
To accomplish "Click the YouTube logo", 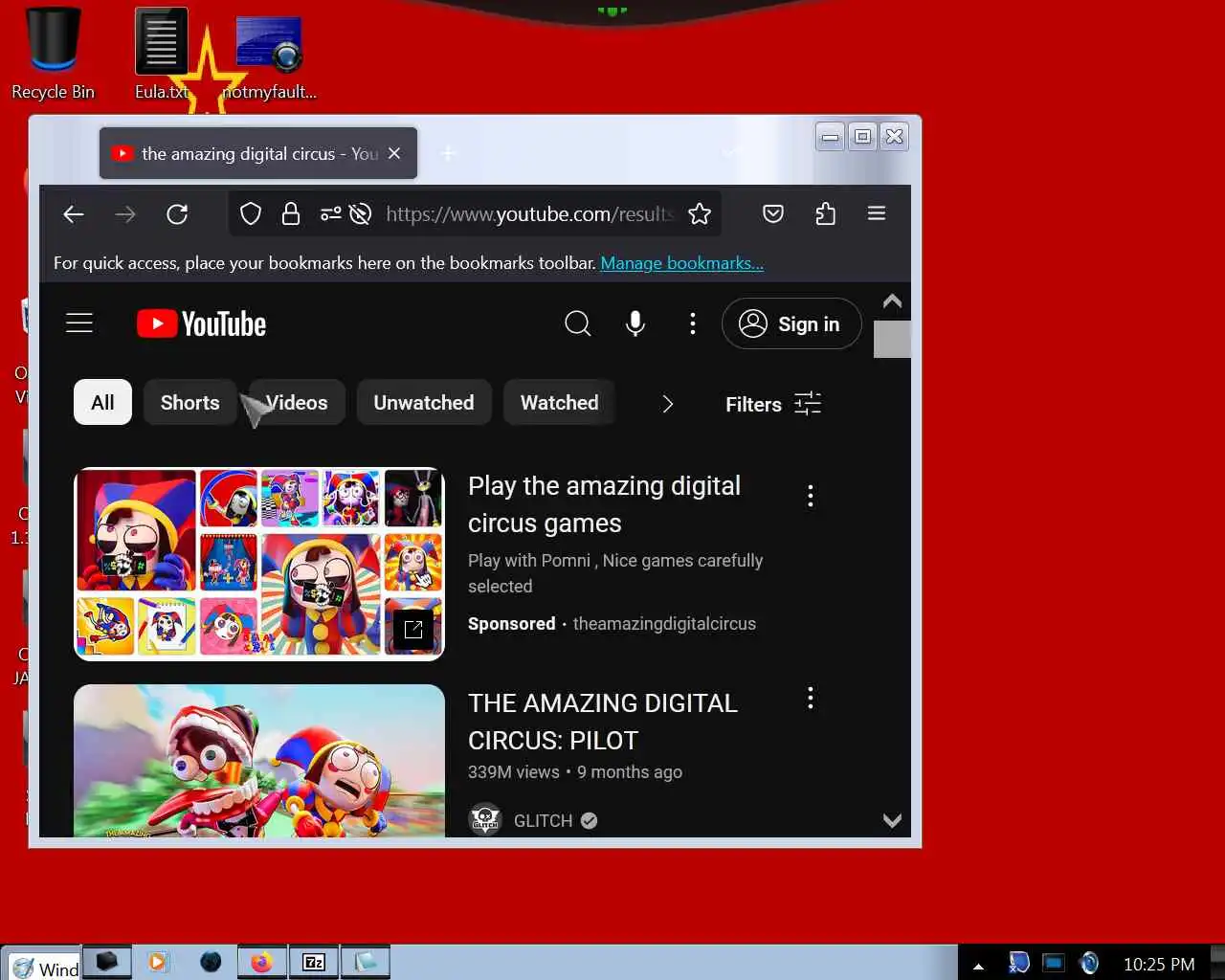I will 201,324.
